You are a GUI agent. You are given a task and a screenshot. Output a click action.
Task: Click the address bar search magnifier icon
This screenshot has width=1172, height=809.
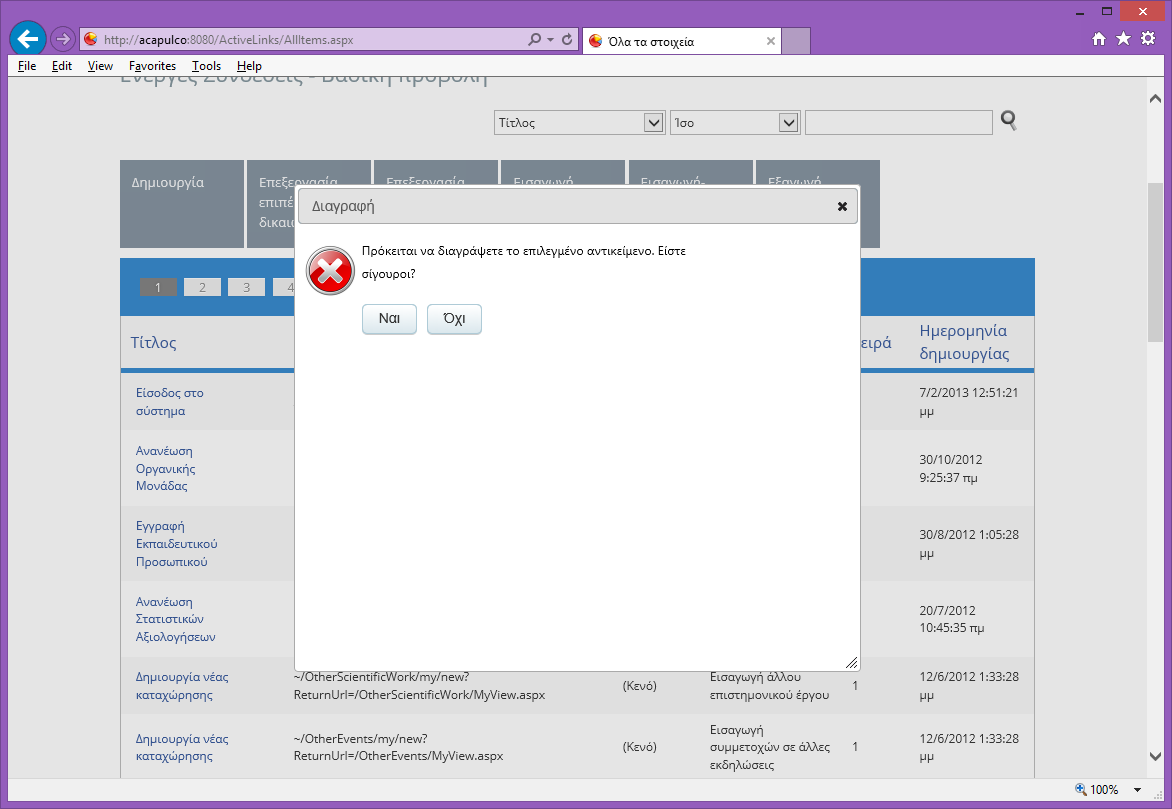(x=534, y=39)
